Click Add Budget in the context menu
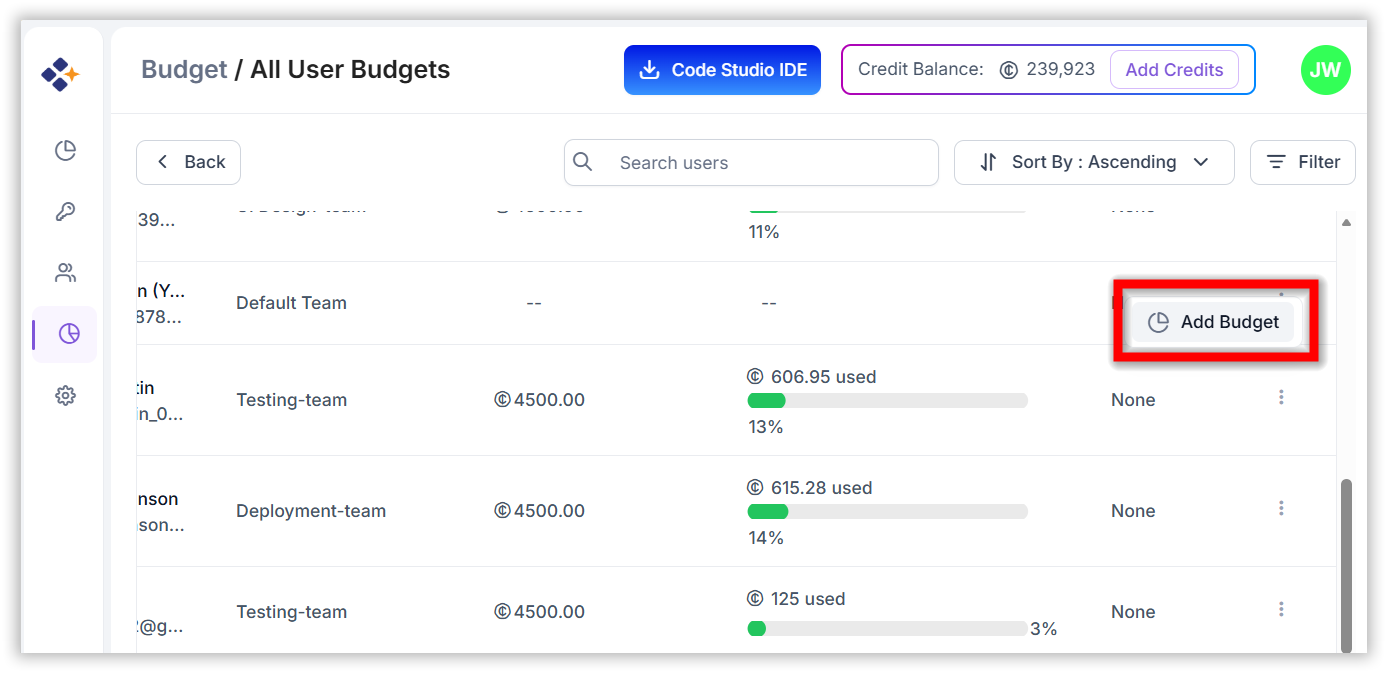The image size is (1387, 673). click(1213, 322)
